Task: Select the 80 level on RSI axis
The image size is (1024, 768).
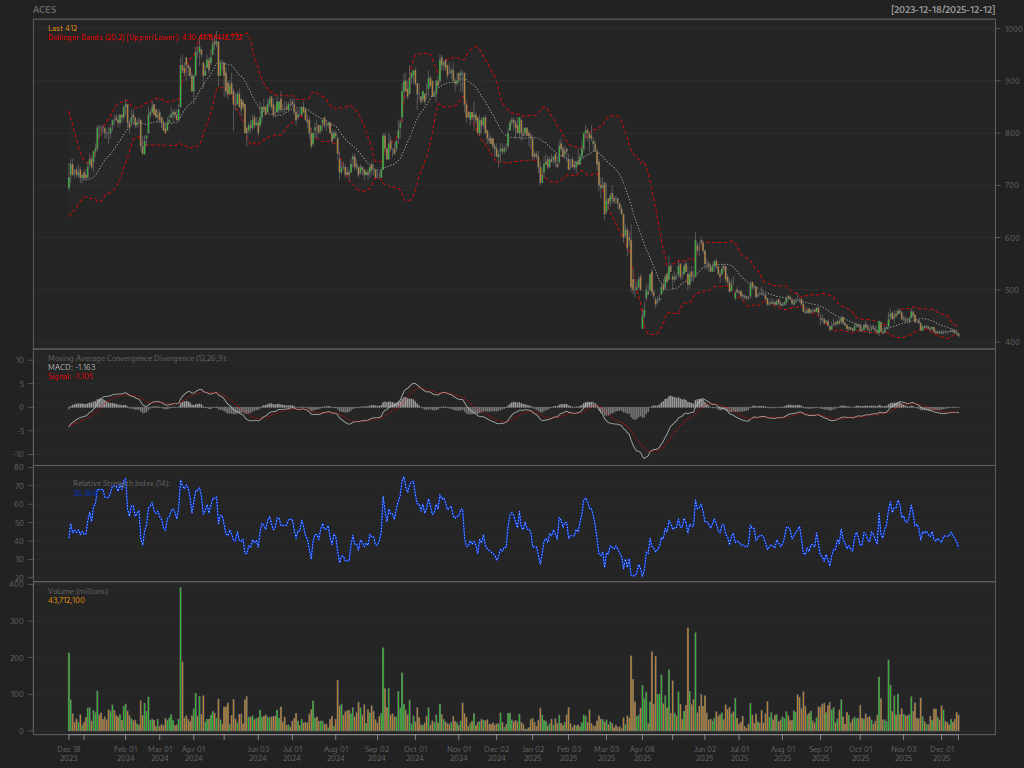Action: point(19,468)
